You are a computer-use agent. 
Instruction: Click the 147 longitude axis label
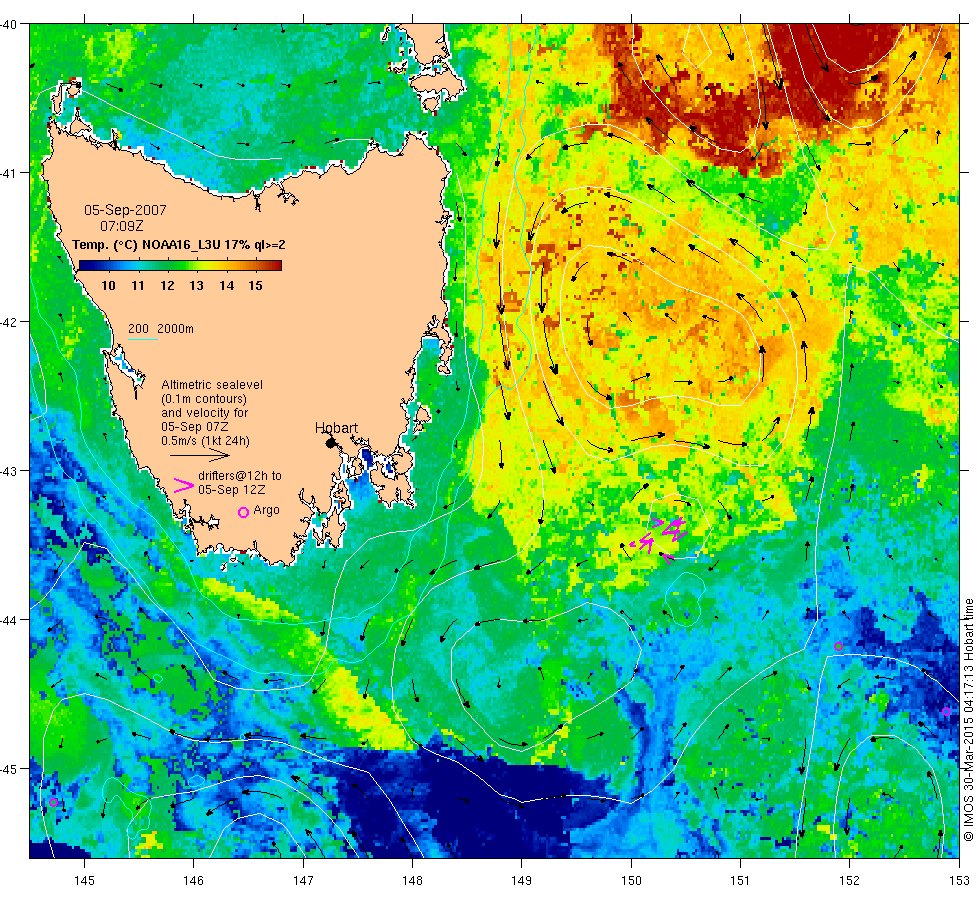(x=303, y=881)
